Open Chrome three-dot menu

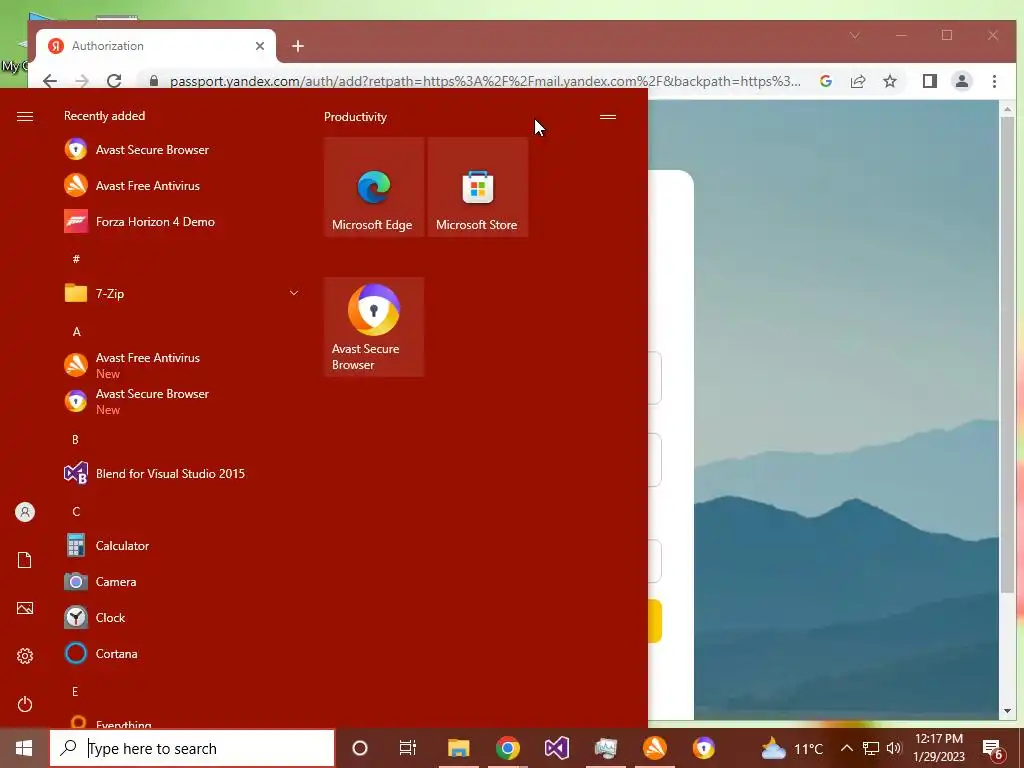click(x=994, y=81)
